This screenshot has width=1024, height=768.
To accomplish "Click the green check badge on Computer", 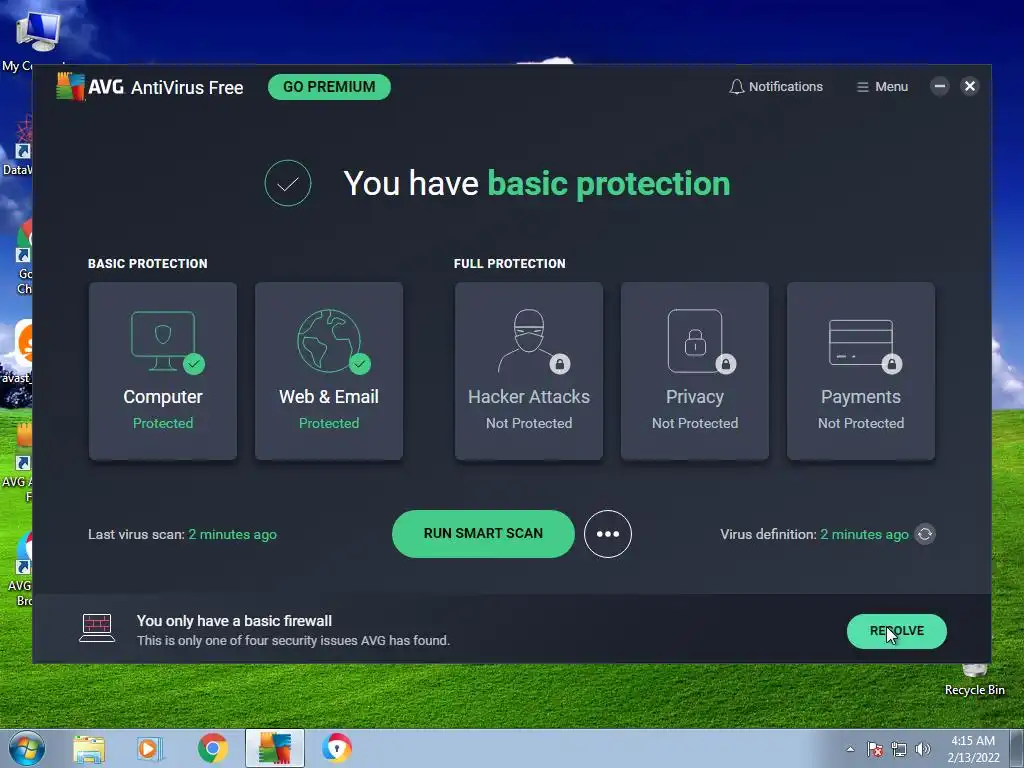I will pos(194,364).
